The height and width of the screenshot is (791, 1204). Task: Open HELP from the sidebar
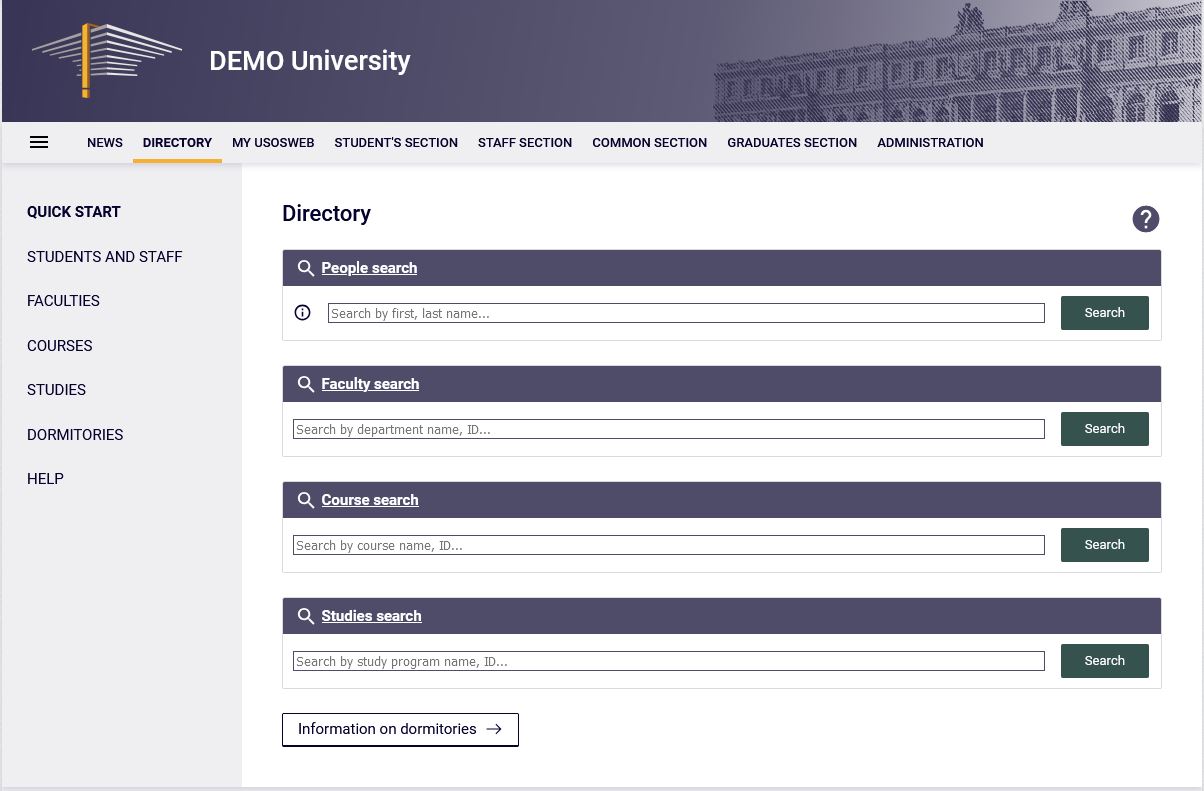[45, 479]
